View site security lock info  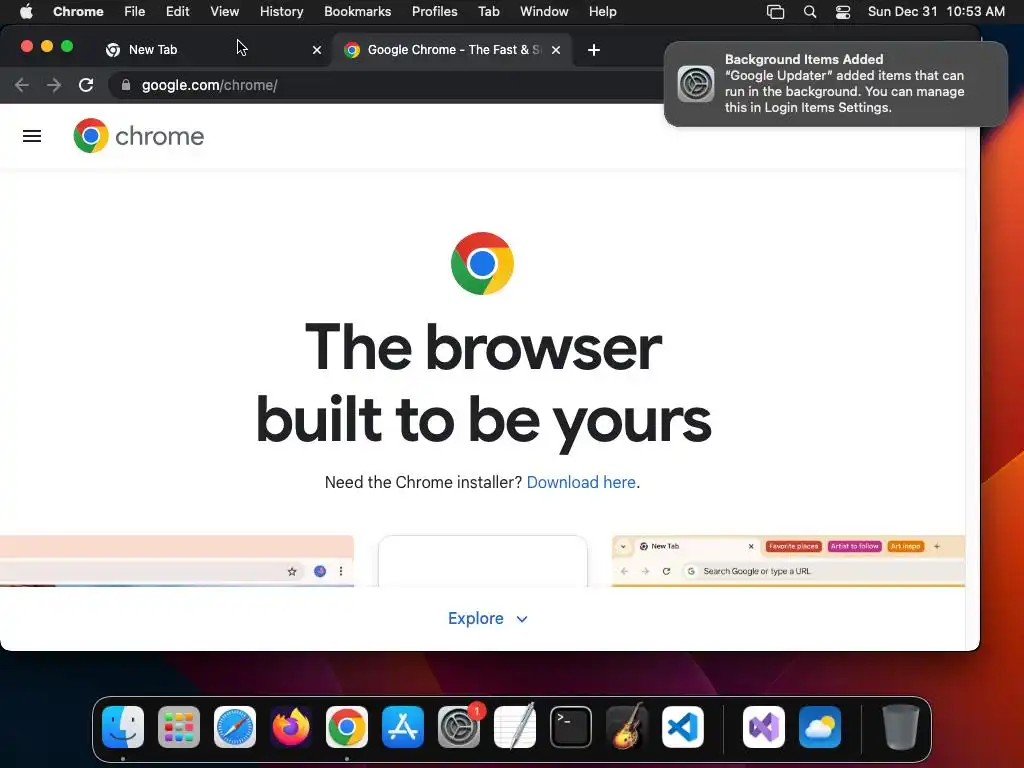[x=126, y=85]
